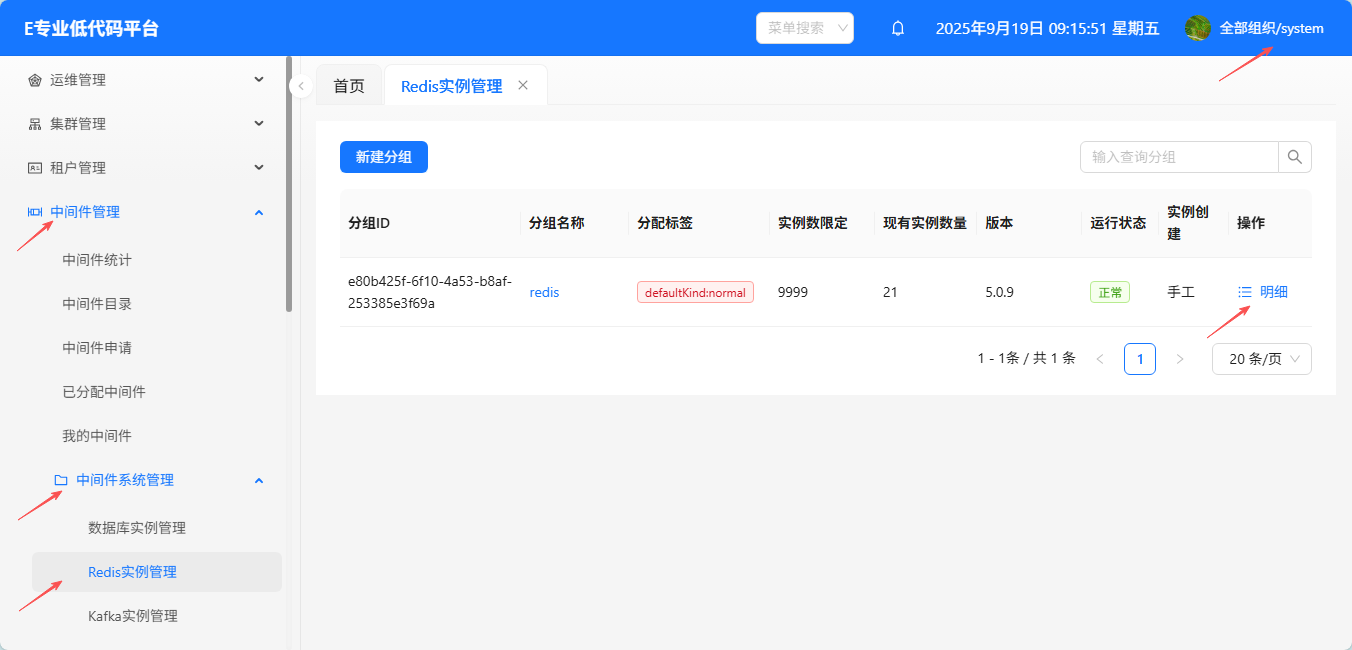The height and width of the screenshot is (650, 1352).
Task: Click the 集群管理 sidebar icon
Action: coord(35,124)
